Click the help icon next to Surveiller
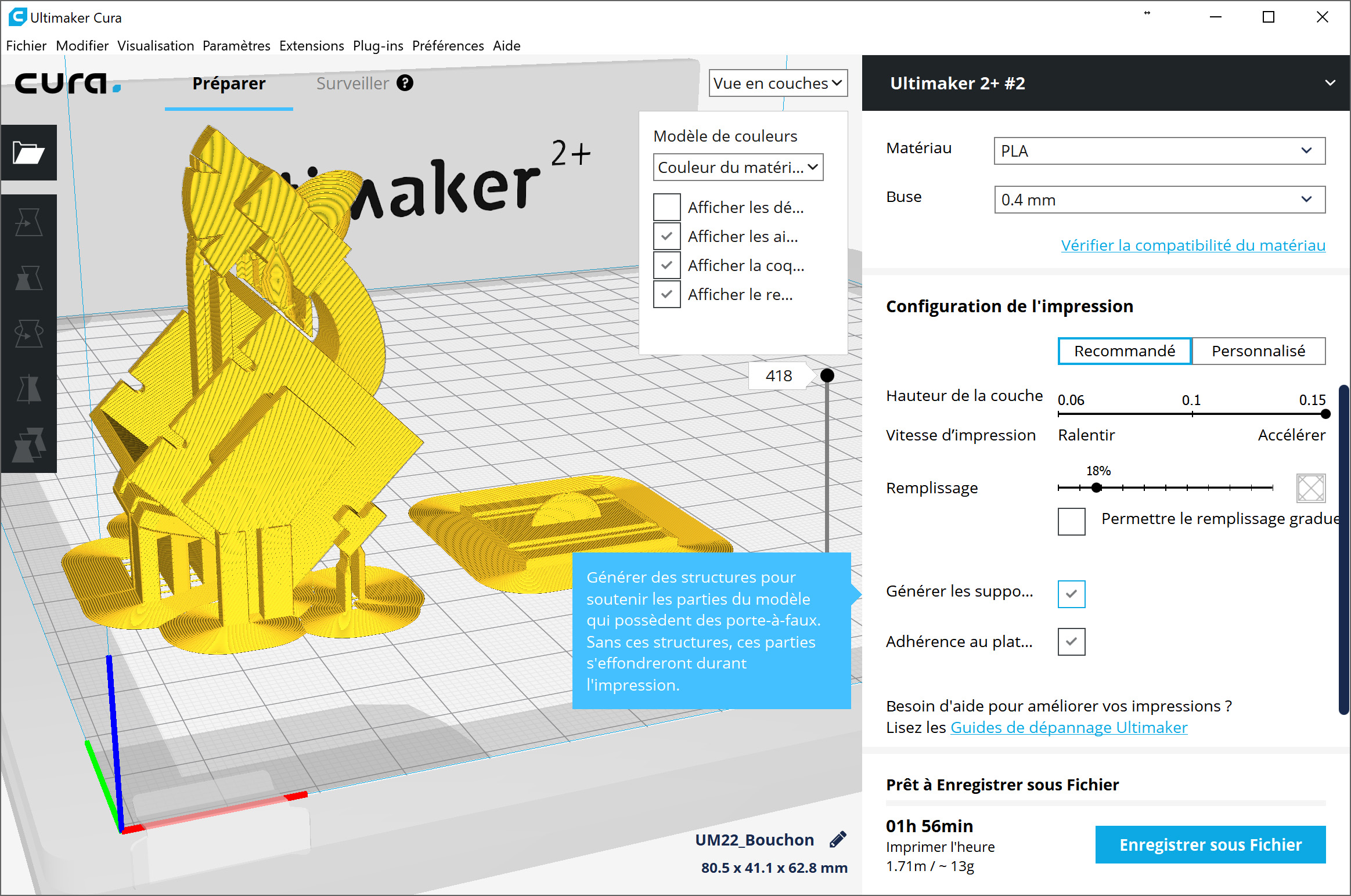This screenshot has width=1351, height=896. point(405,83)
